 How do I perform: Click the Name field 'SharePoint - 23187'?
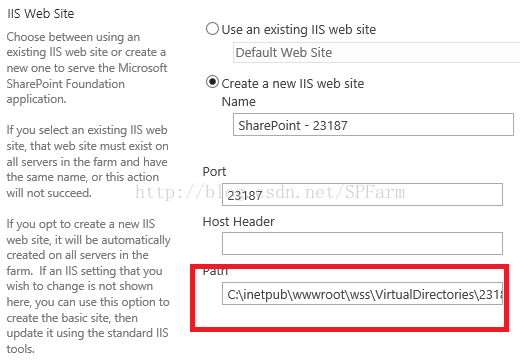(373, 125)
